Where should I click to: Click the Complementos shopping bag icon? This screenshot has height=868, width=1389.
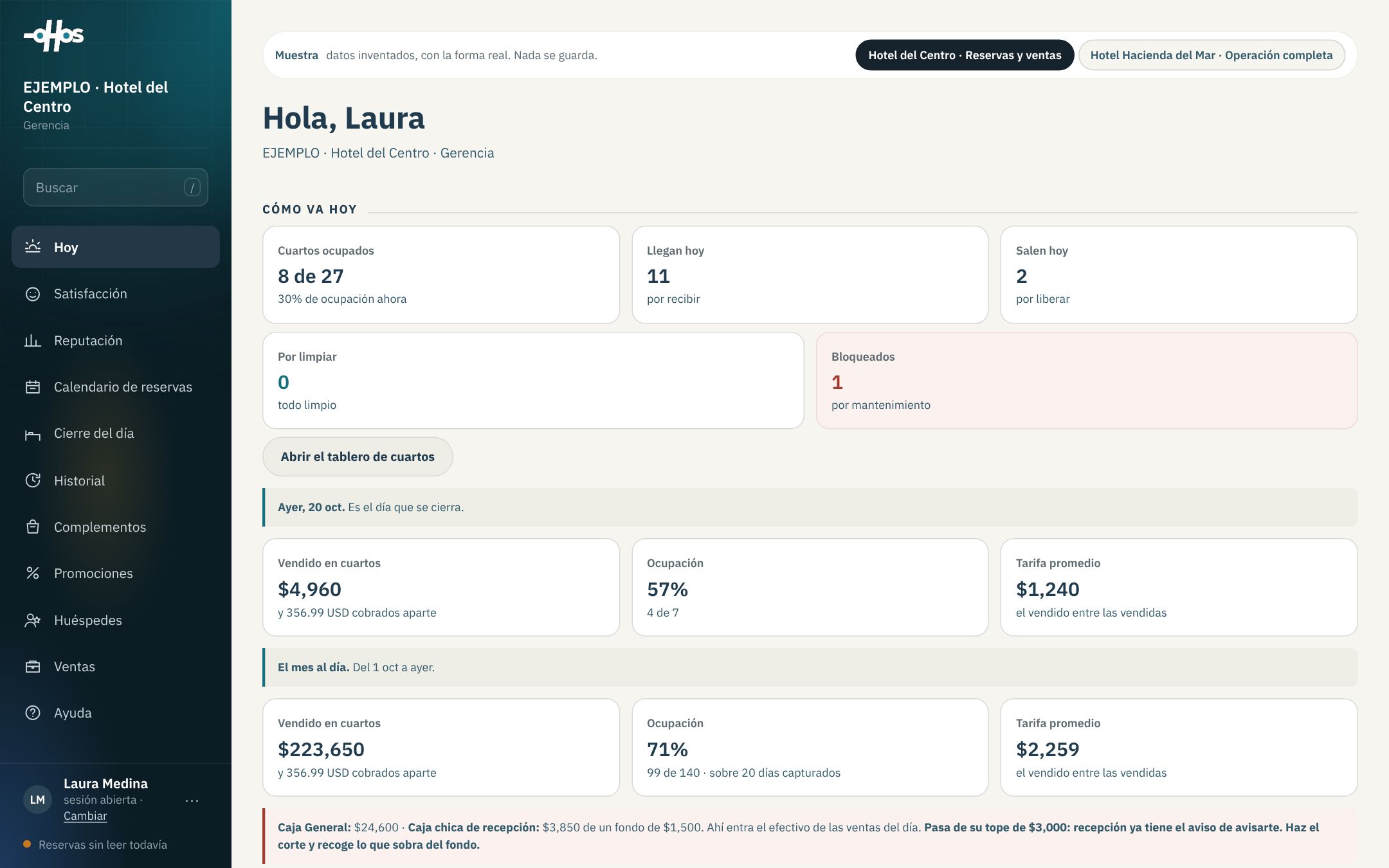pos(33,527)
